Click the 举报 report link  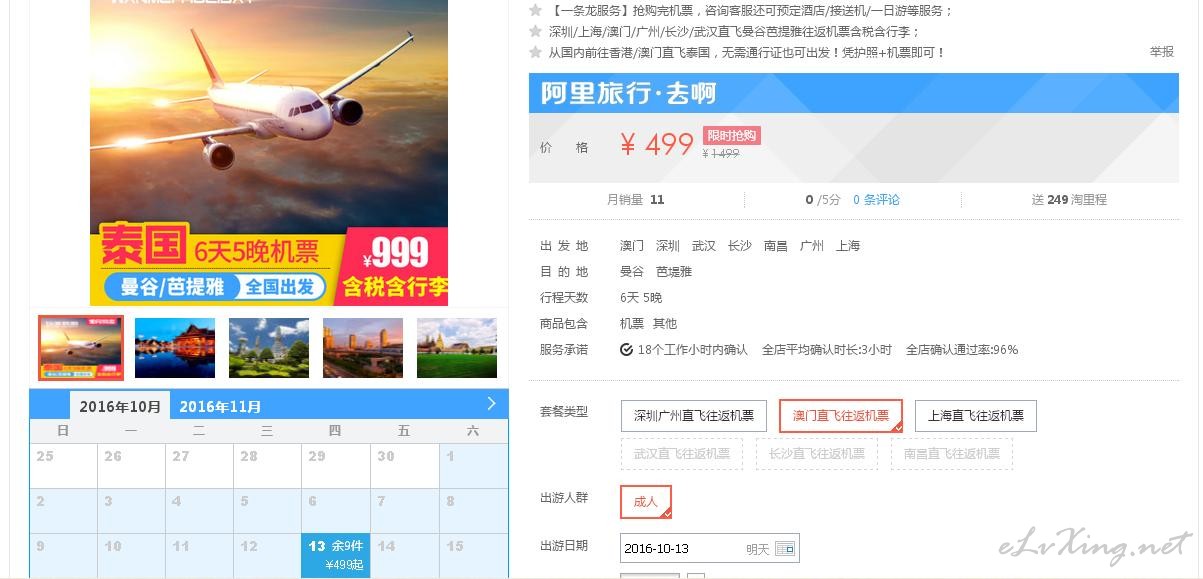click(x=1162, y=52)
